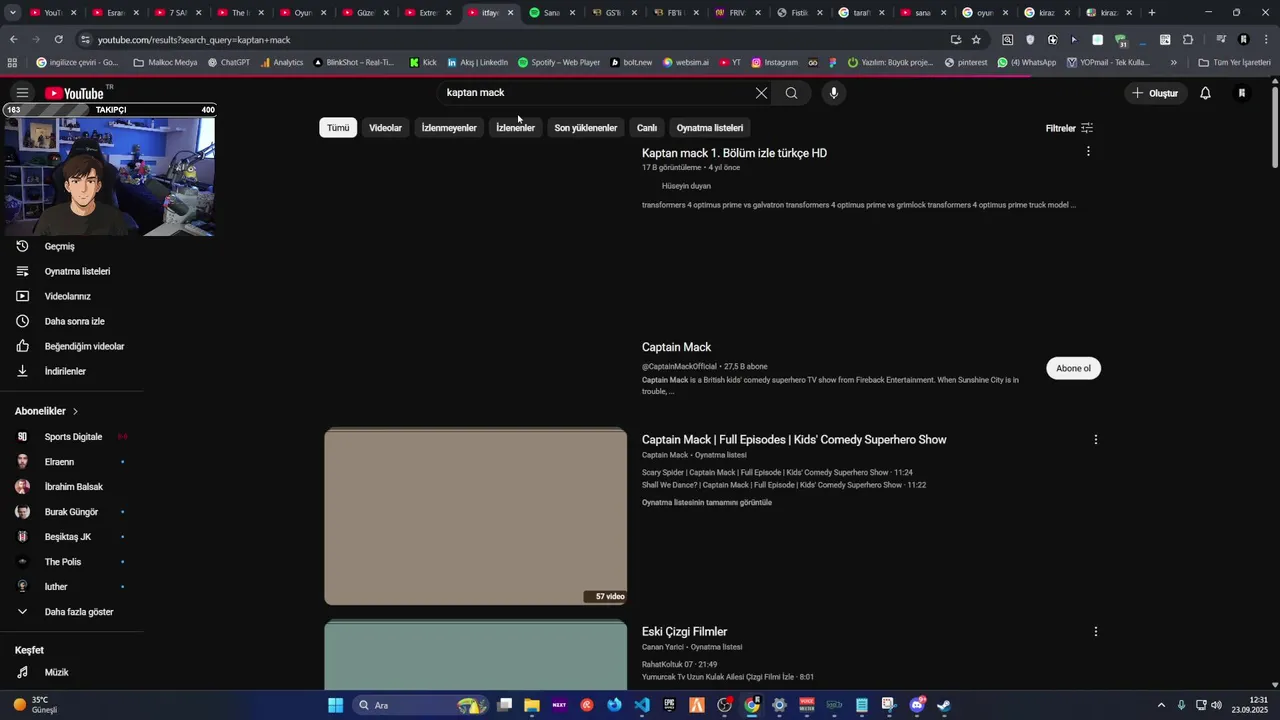The width and height of the screenshot is (1280, 720).
Task: Open Shall We Dance? episode in playlist
Action: point(784,485)
